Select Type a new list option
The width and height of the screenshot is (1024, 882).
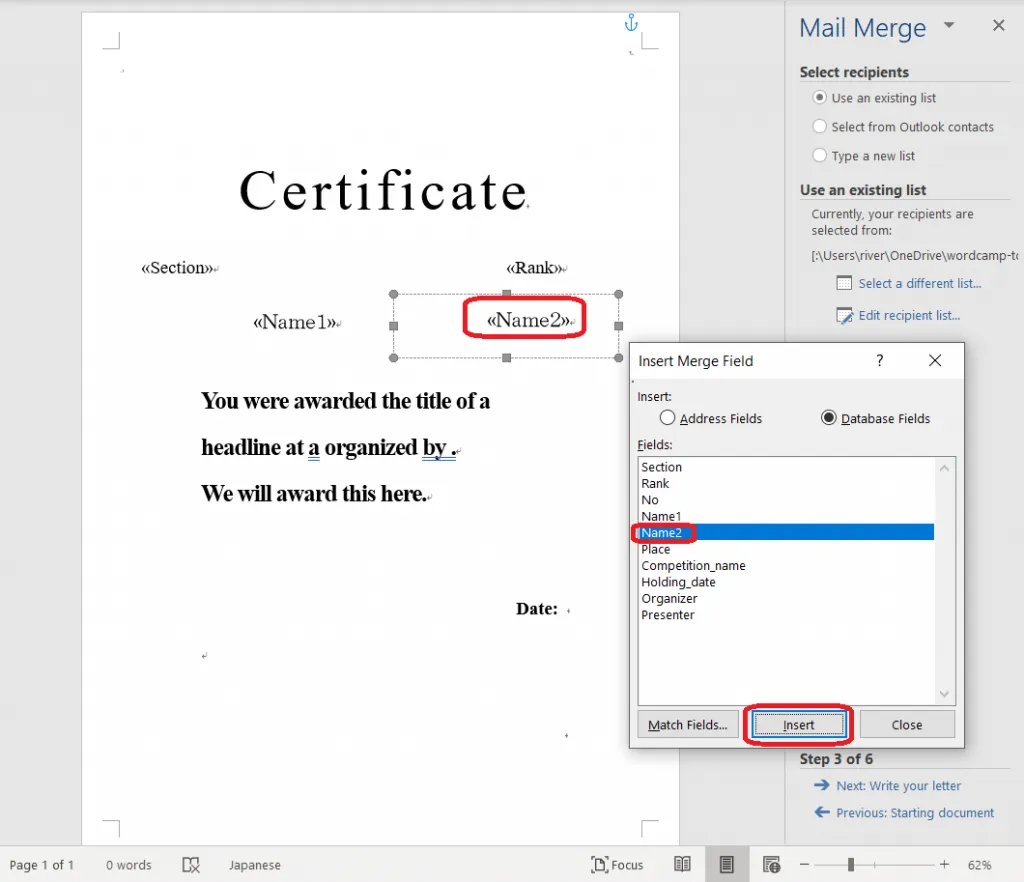pyautogui.click(x=820, y=156)
